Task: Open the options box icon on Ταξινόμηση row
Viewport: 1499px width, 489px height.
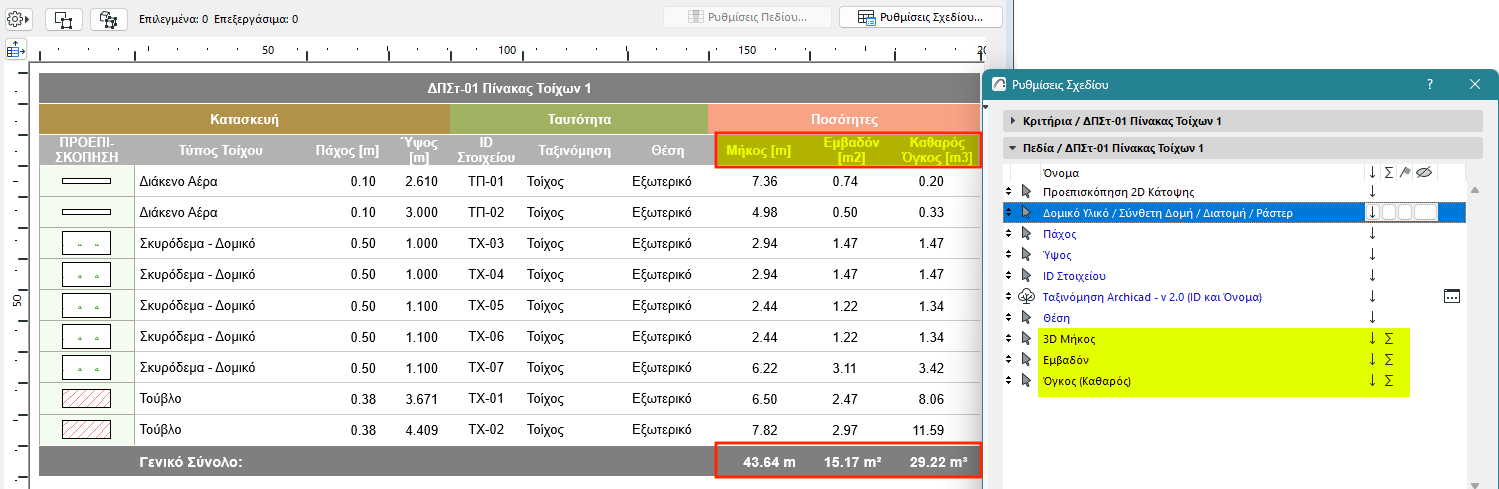Action: [1452, 296]
